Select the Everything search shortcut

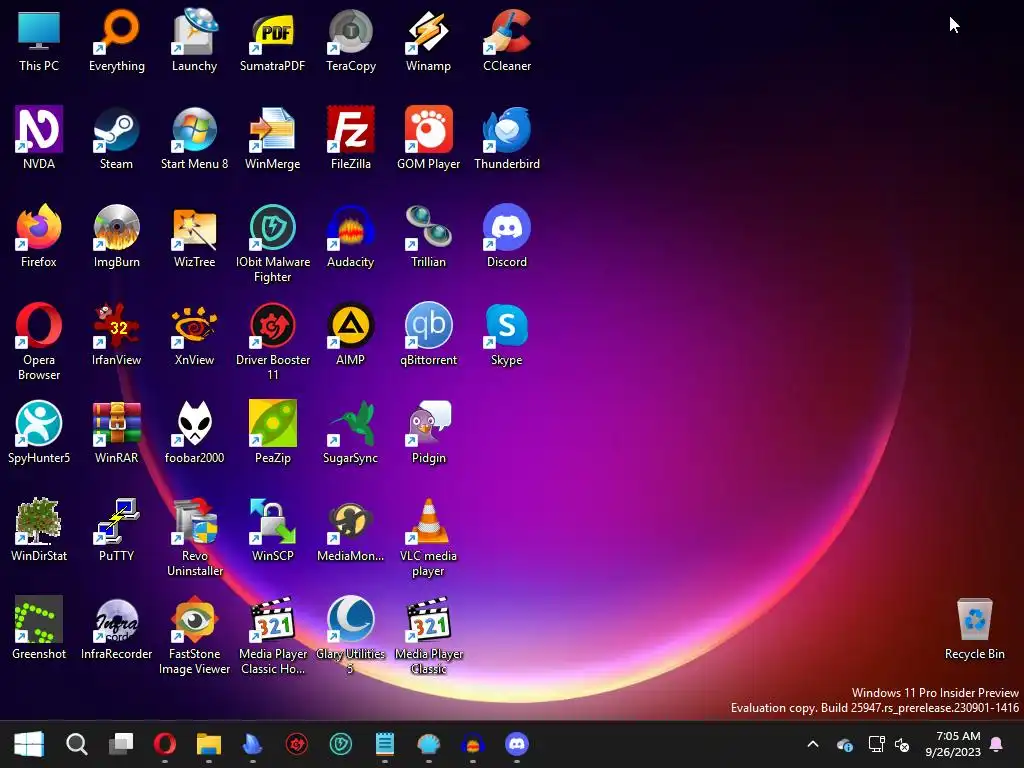click(116, 40)
